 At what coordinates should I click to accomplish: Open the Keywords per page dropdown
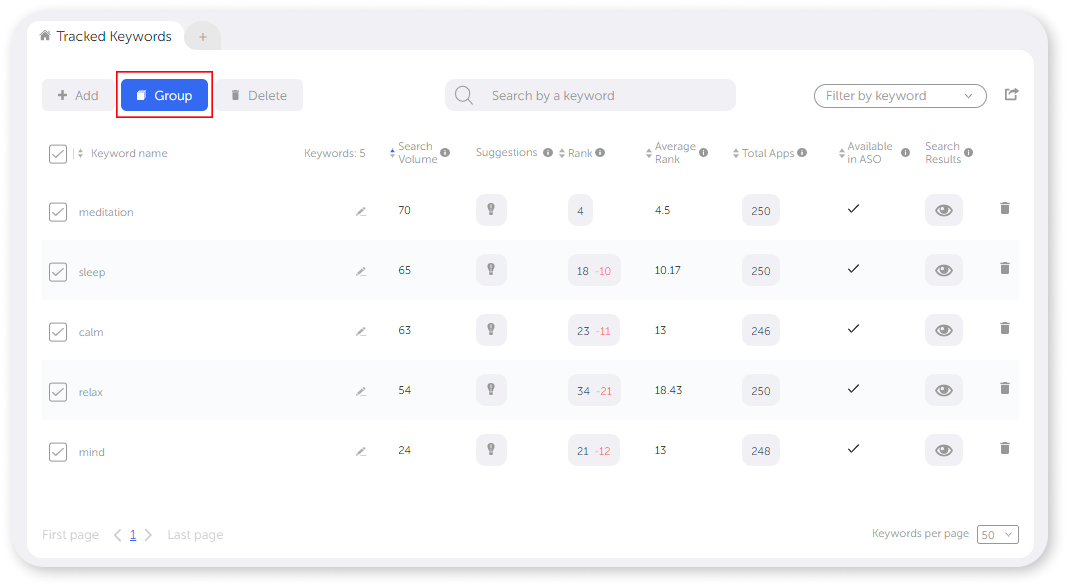(x=997, y=535)
